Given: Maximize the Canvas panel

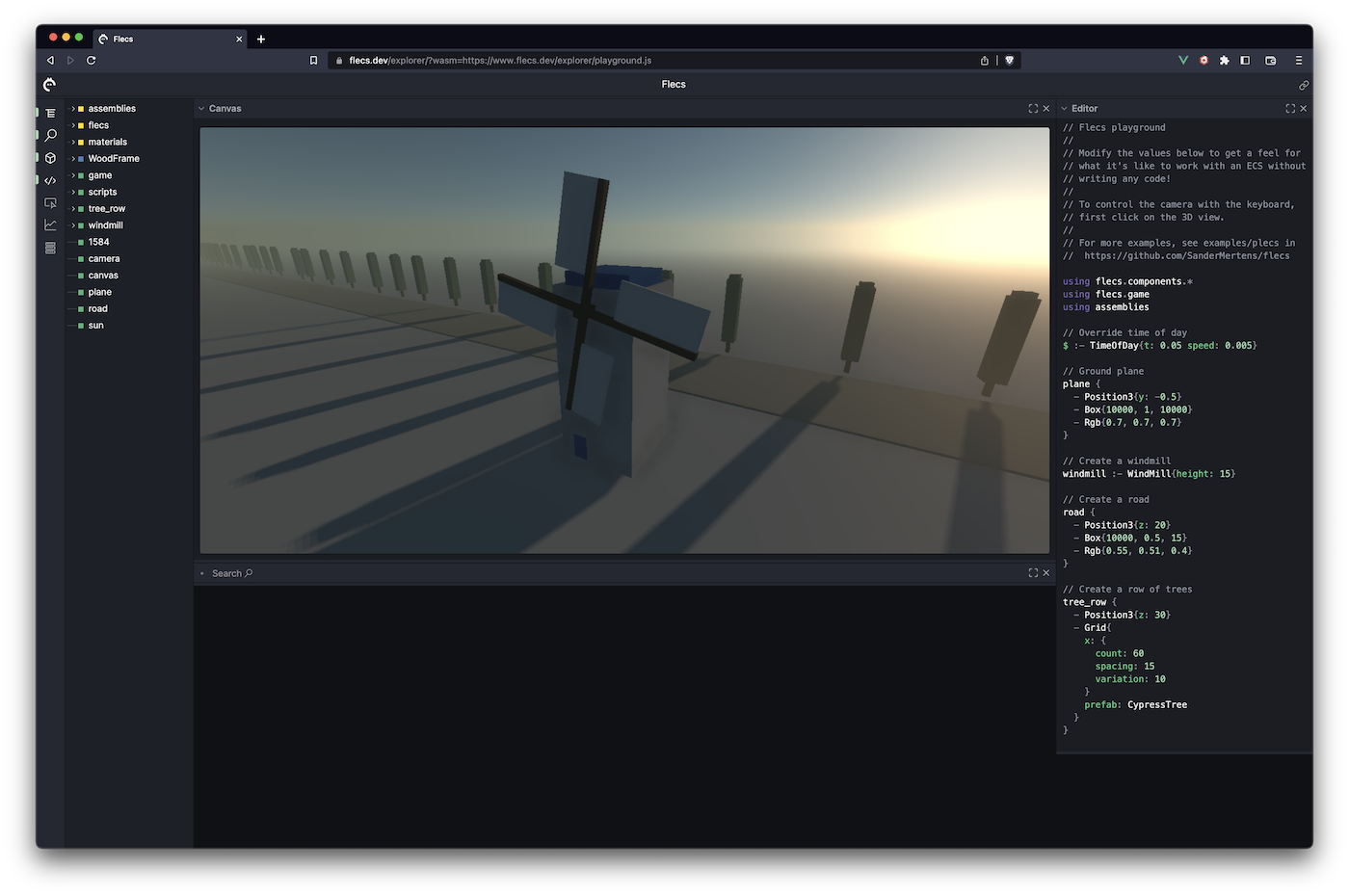Looking at the screenshot, I should click(x=1033, y=109).
